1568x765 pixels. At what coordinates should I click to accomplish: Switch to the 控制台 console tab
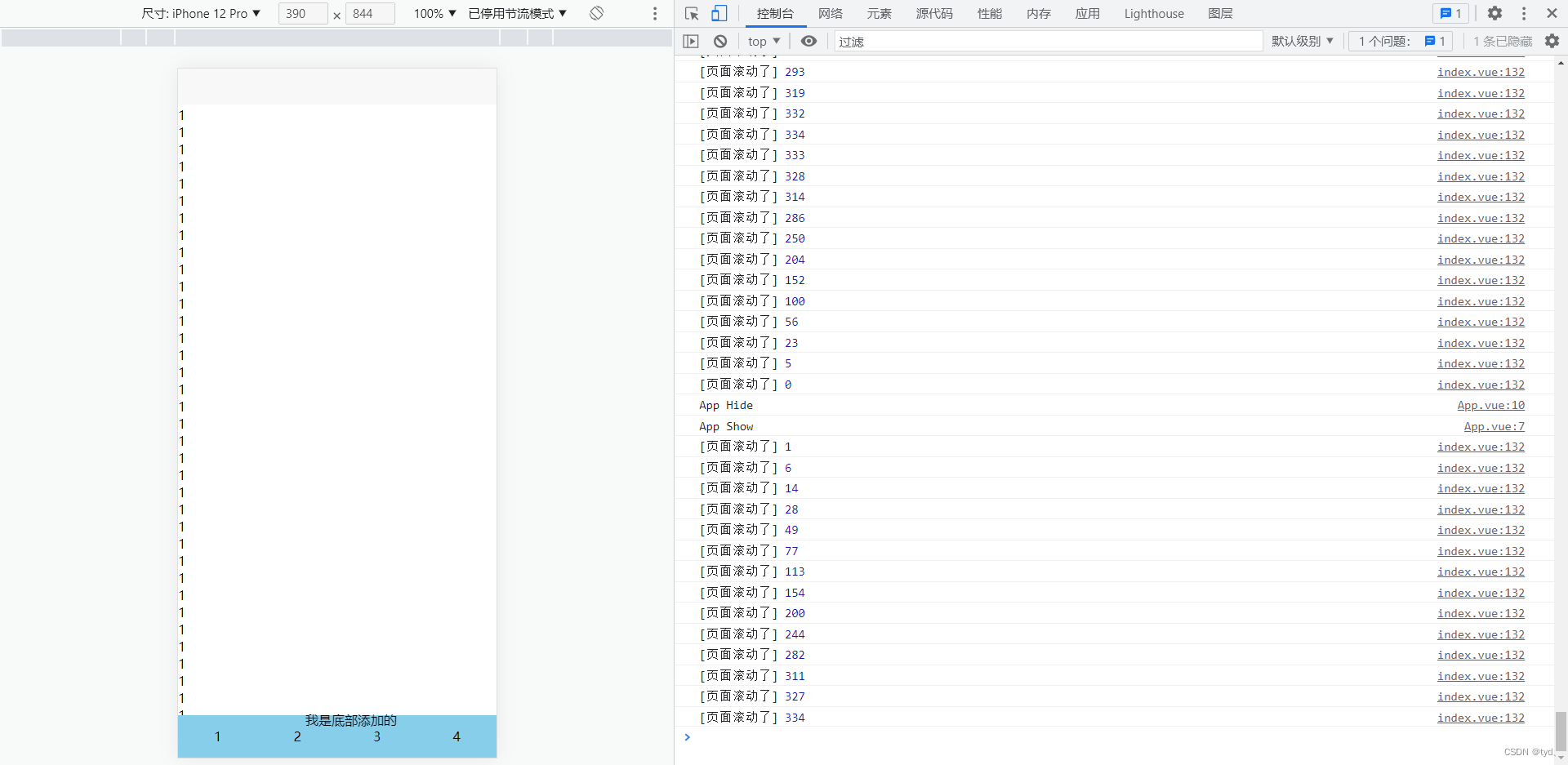tap(775, 14)
